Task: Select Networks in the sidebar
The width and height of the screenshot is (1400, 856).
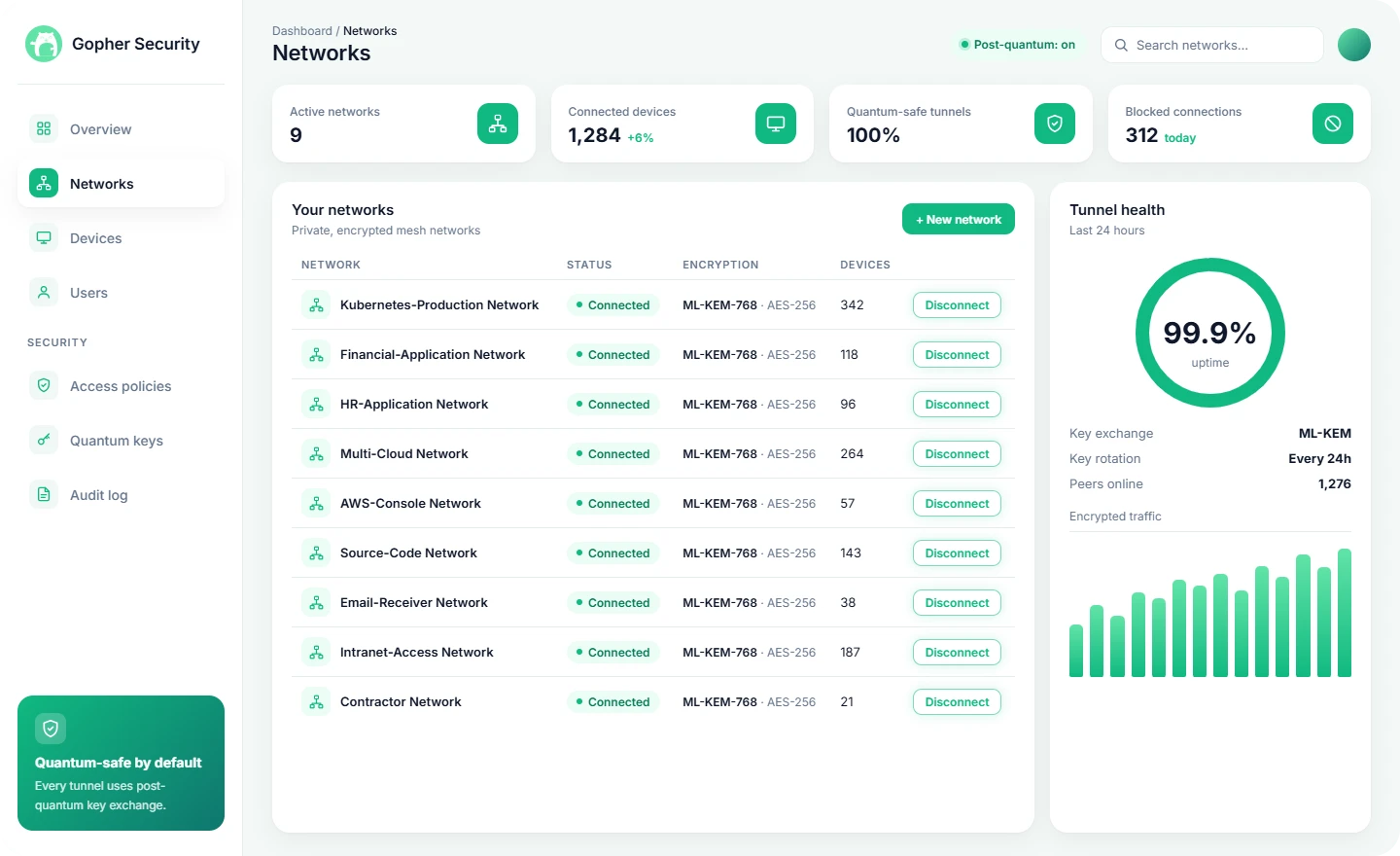Action: [121, 183]
